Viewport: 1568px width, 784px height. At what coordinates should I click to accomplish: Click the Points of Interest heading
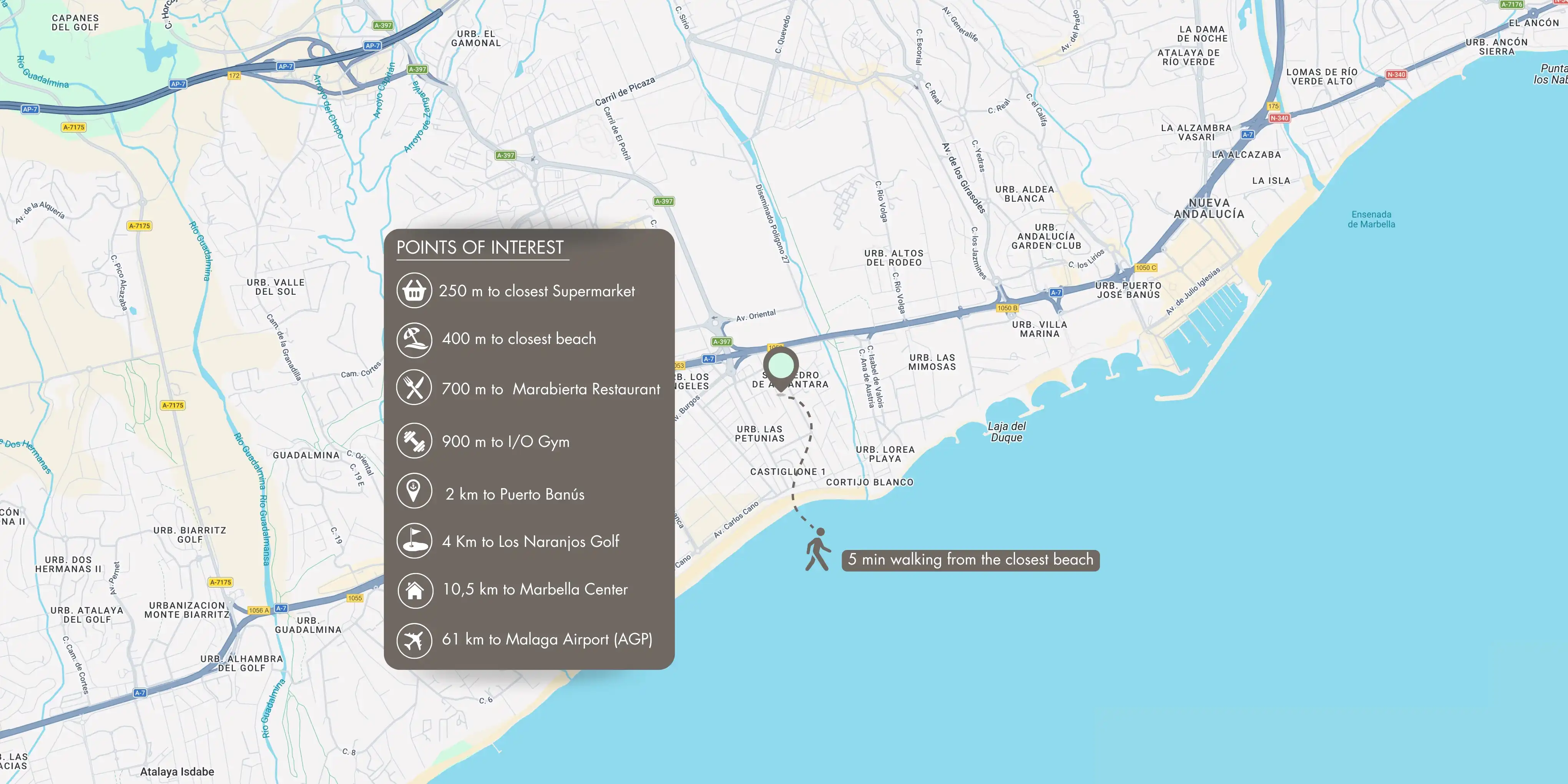pyautogui.click(x=480, y=247)
